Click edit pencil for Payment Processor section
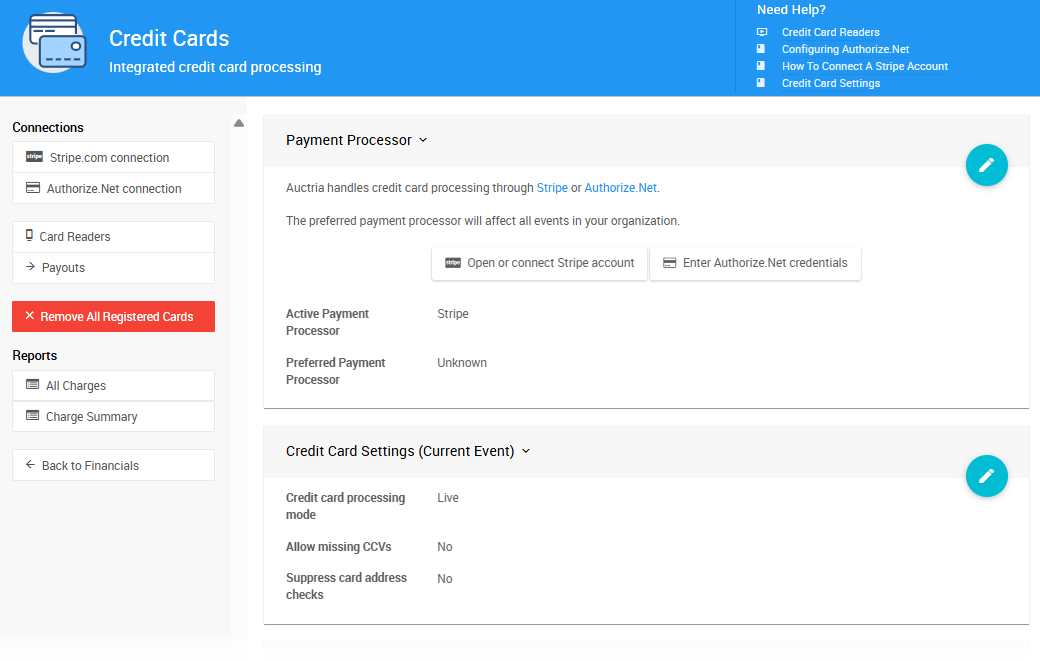This screenshot has height=661, width=1040. [x=986, y=165]
